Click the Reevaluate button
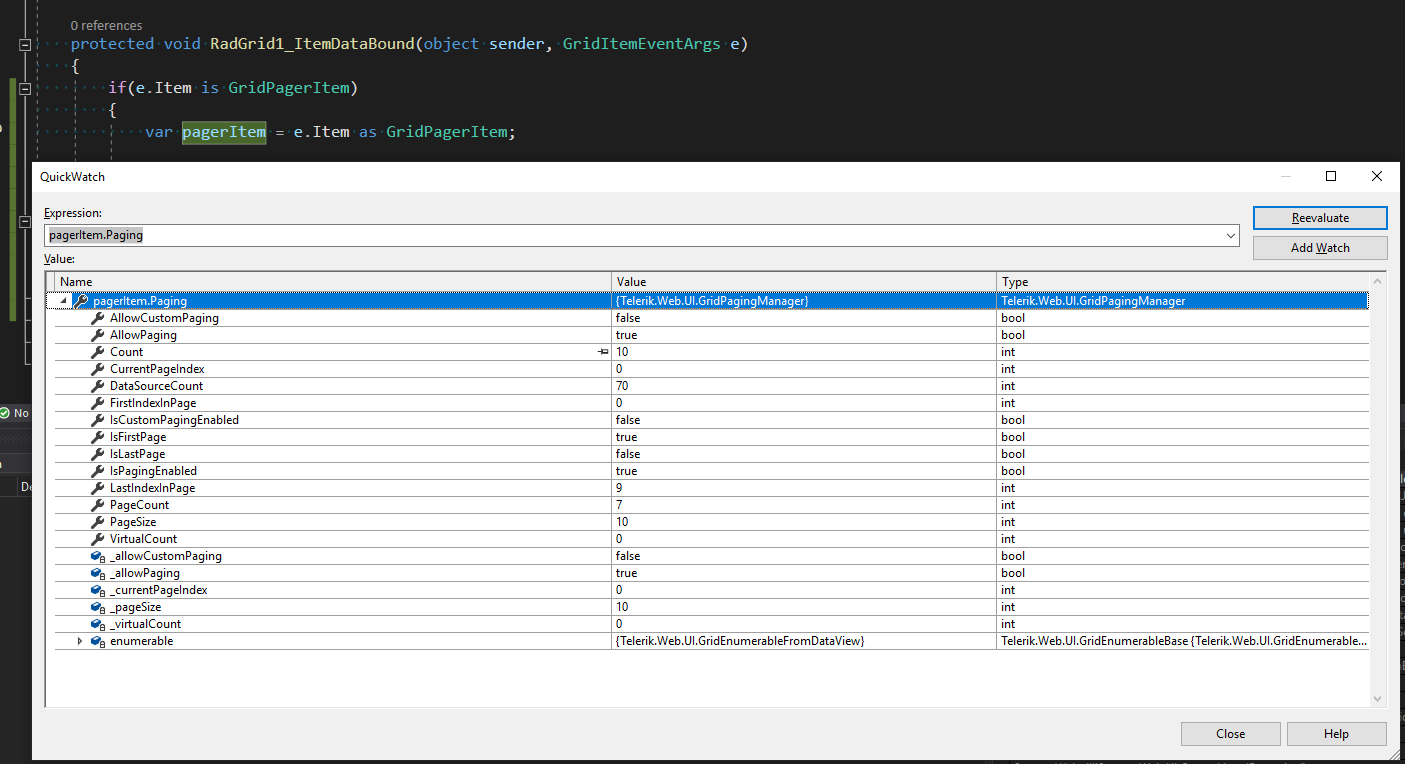This screenshot has height=764, width=1405. (1319, 218)
